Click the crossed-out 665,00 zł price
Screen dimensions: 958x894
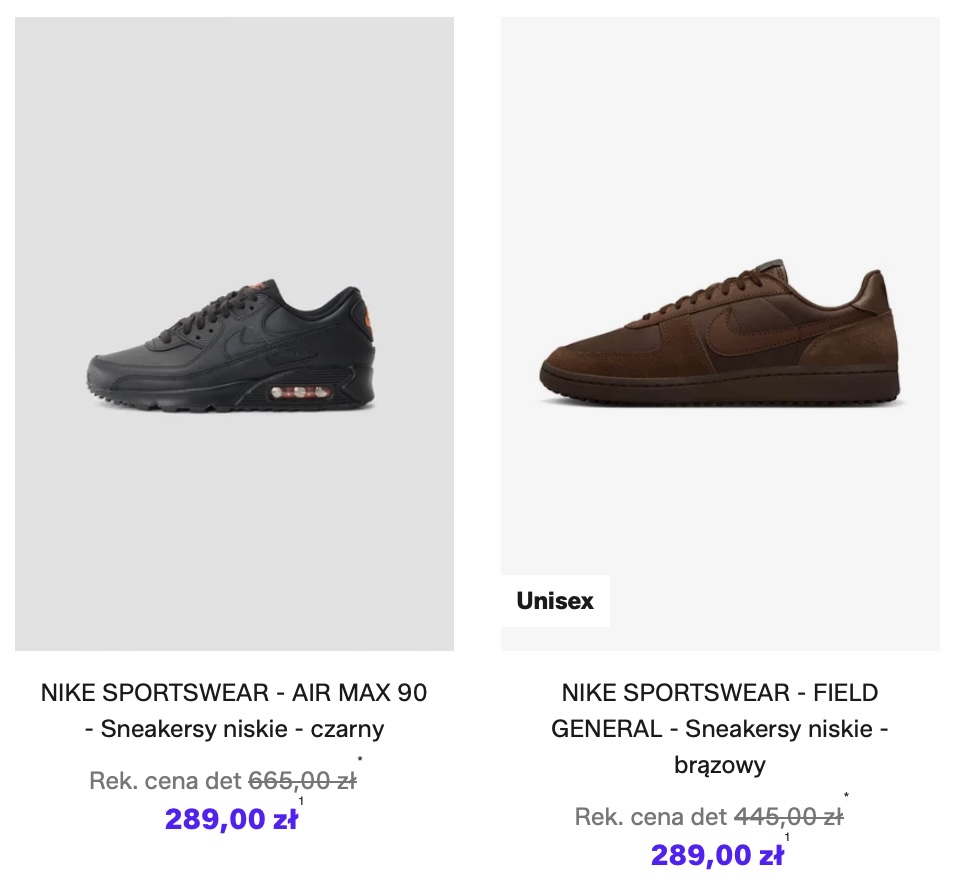pos(302,781)
